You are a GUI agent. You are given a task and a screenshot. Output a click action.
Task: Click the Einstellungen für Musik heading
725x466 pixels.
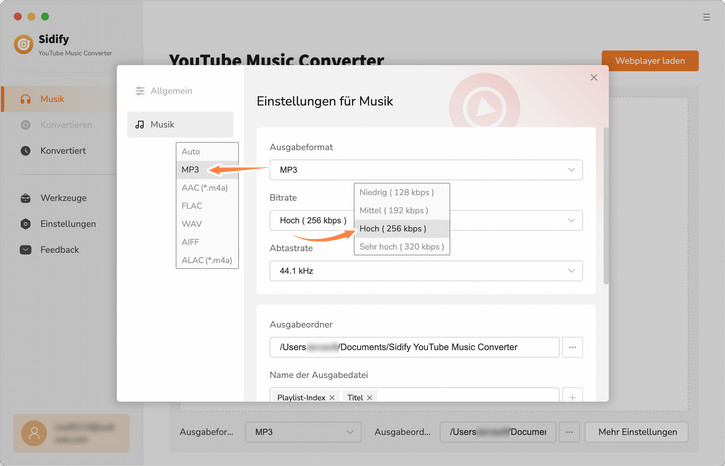(325, 101)
